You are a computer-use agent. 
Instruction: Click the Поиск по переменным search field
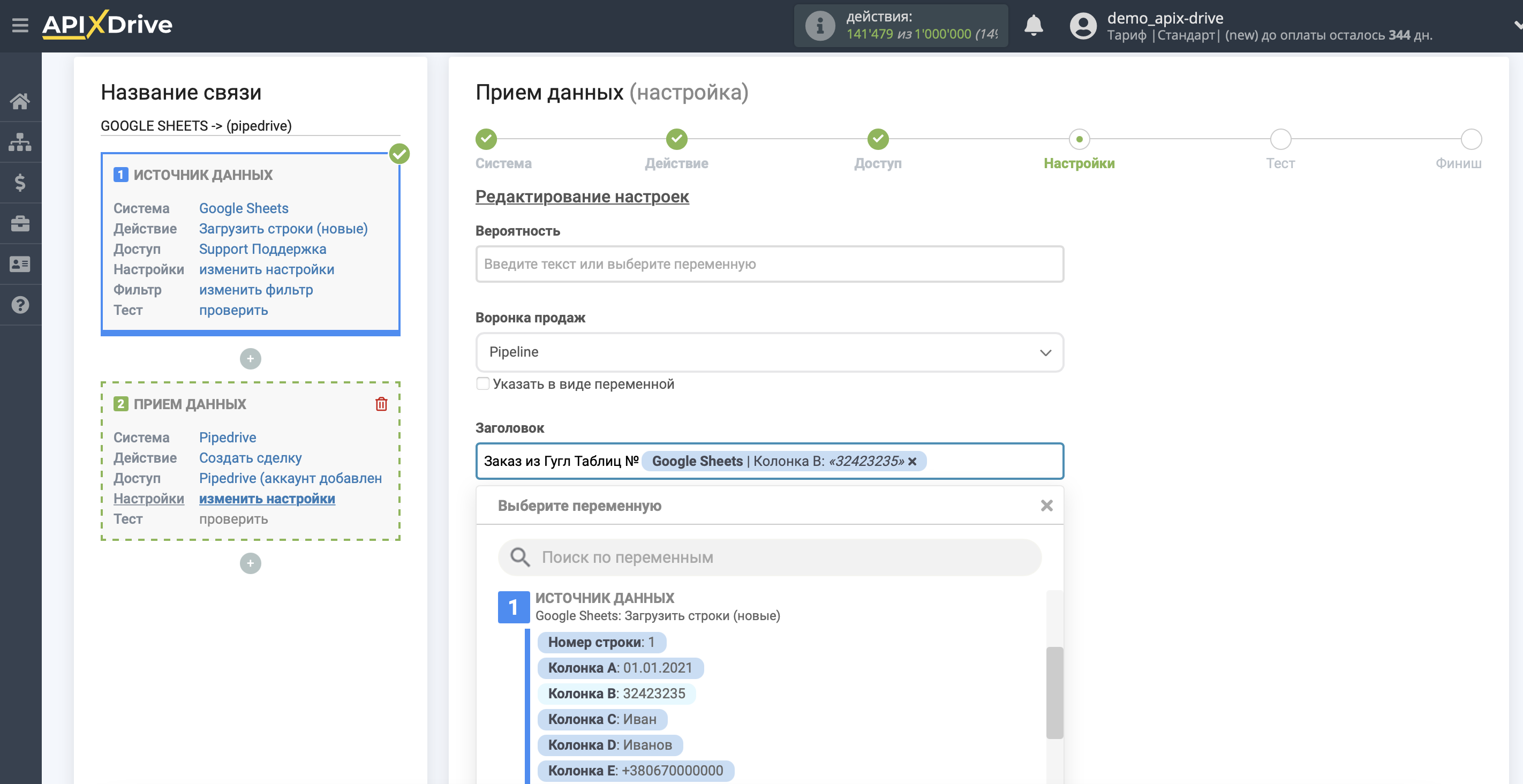769,557
